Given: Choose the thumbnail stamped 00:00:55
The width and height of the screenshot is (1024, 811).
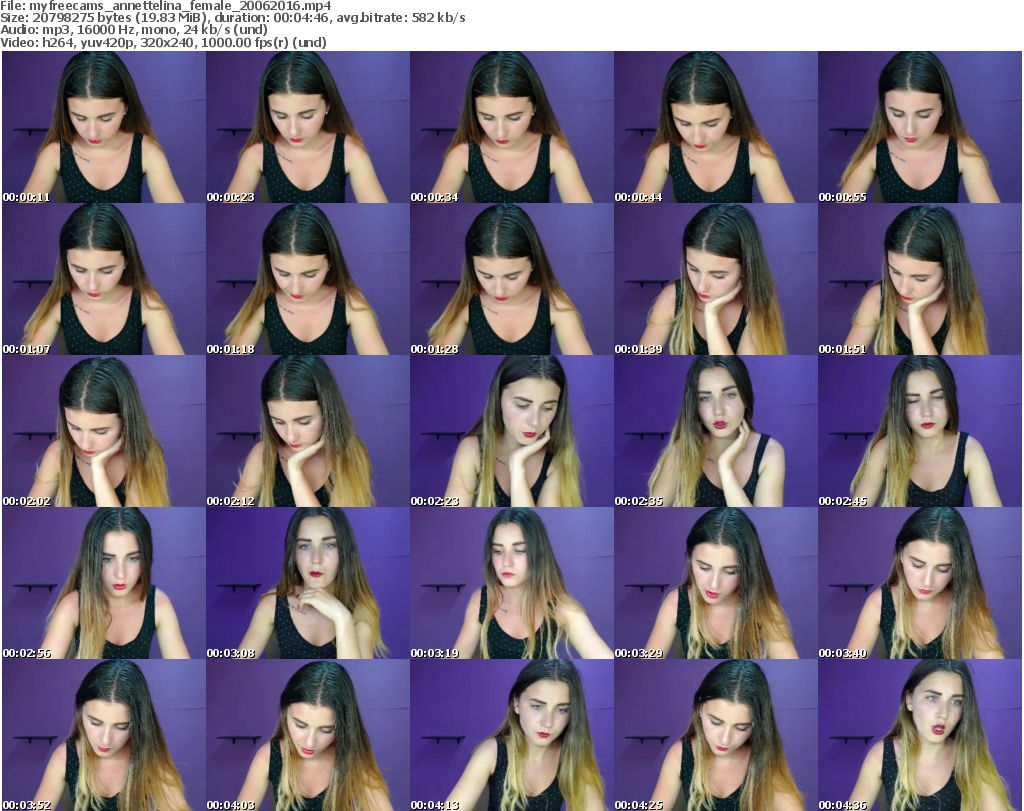Looking at the screenshot, I should point(920,127).
